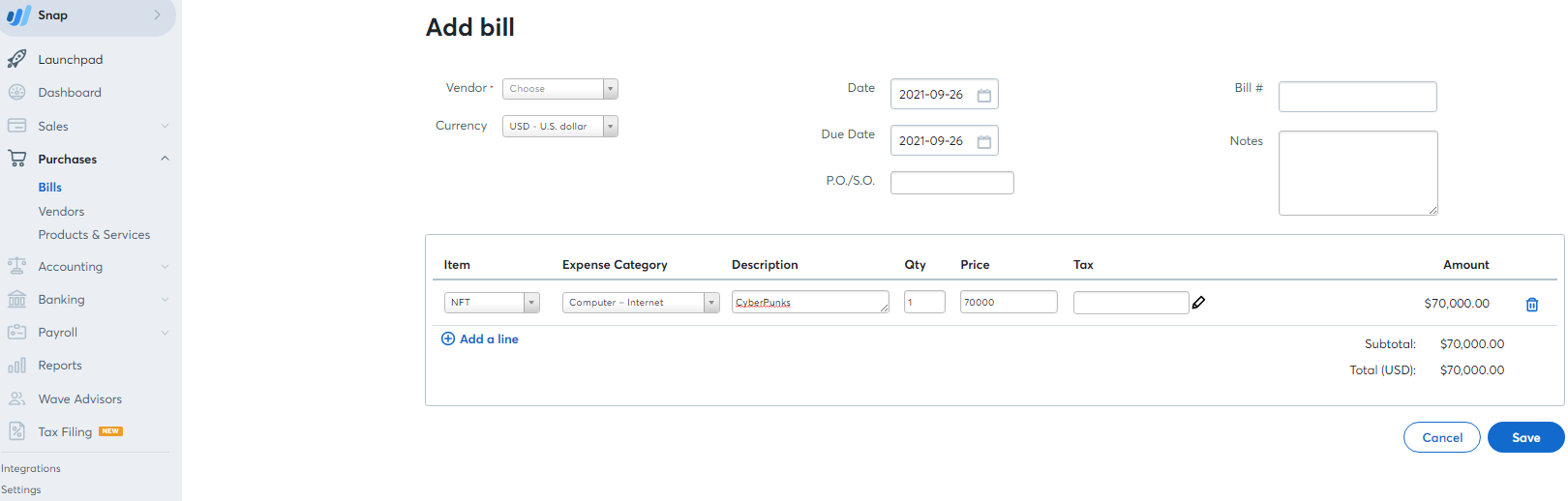Viewport: 1568px width, 501px height.
Task: Click the Bill # input field
Action: [1357, 97]
